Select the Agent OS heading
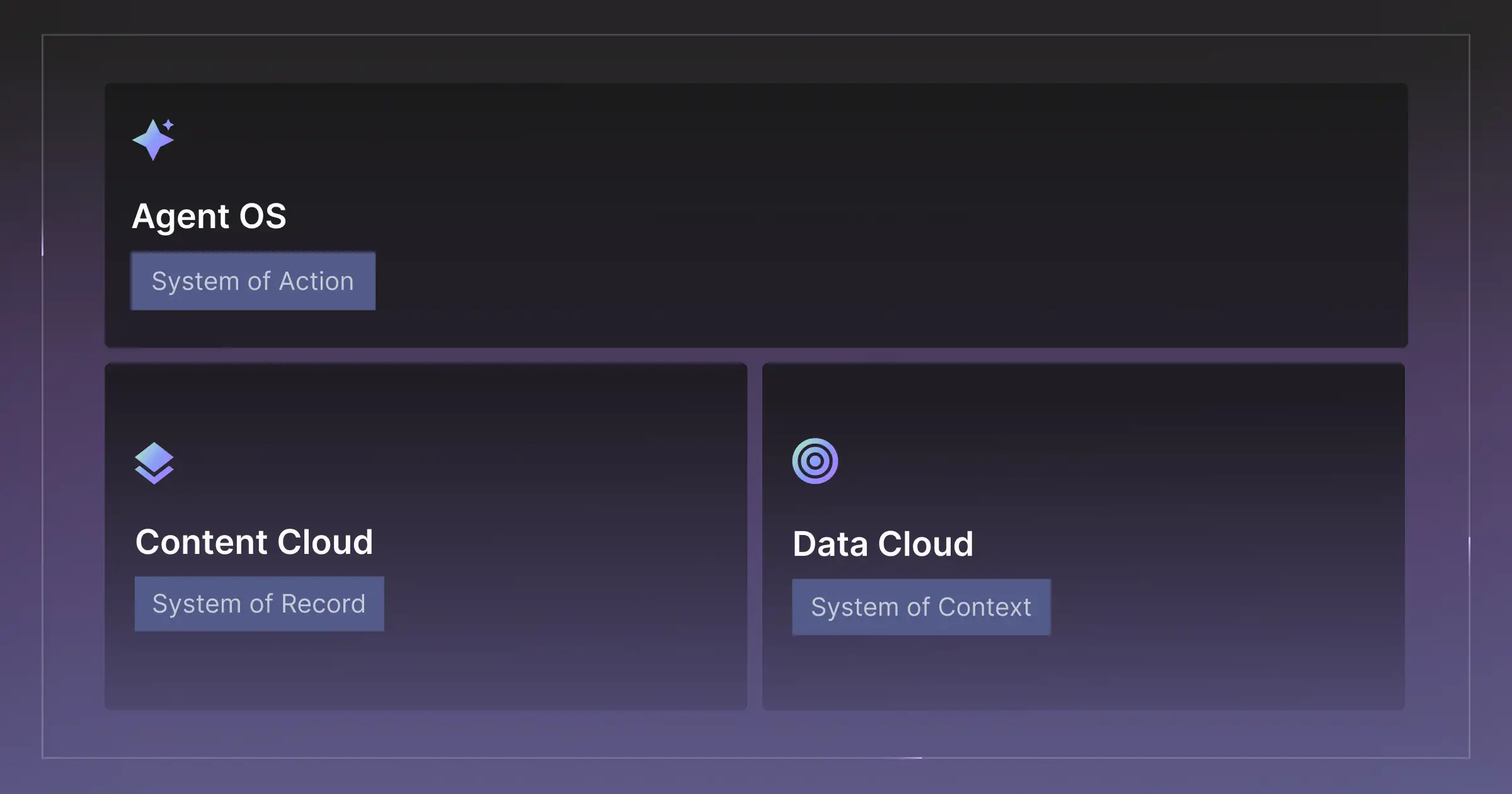 [x=209, y=216]
